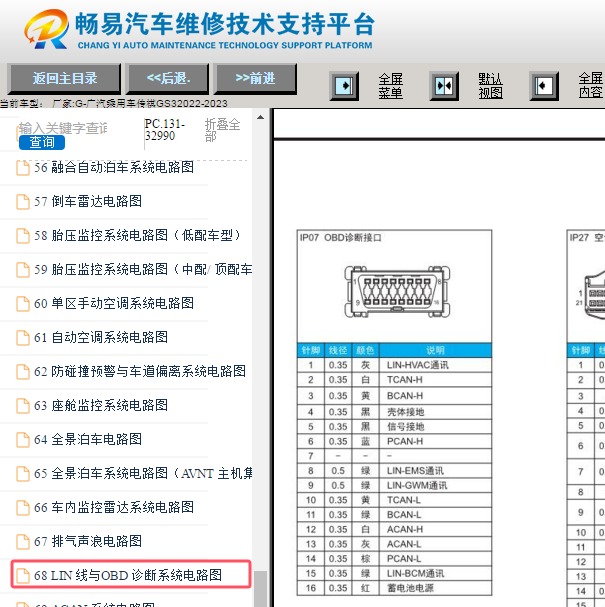The image size is (605, 607).
Task: Open 63 座舱监控系统电路图
Action: coord(101,406)
